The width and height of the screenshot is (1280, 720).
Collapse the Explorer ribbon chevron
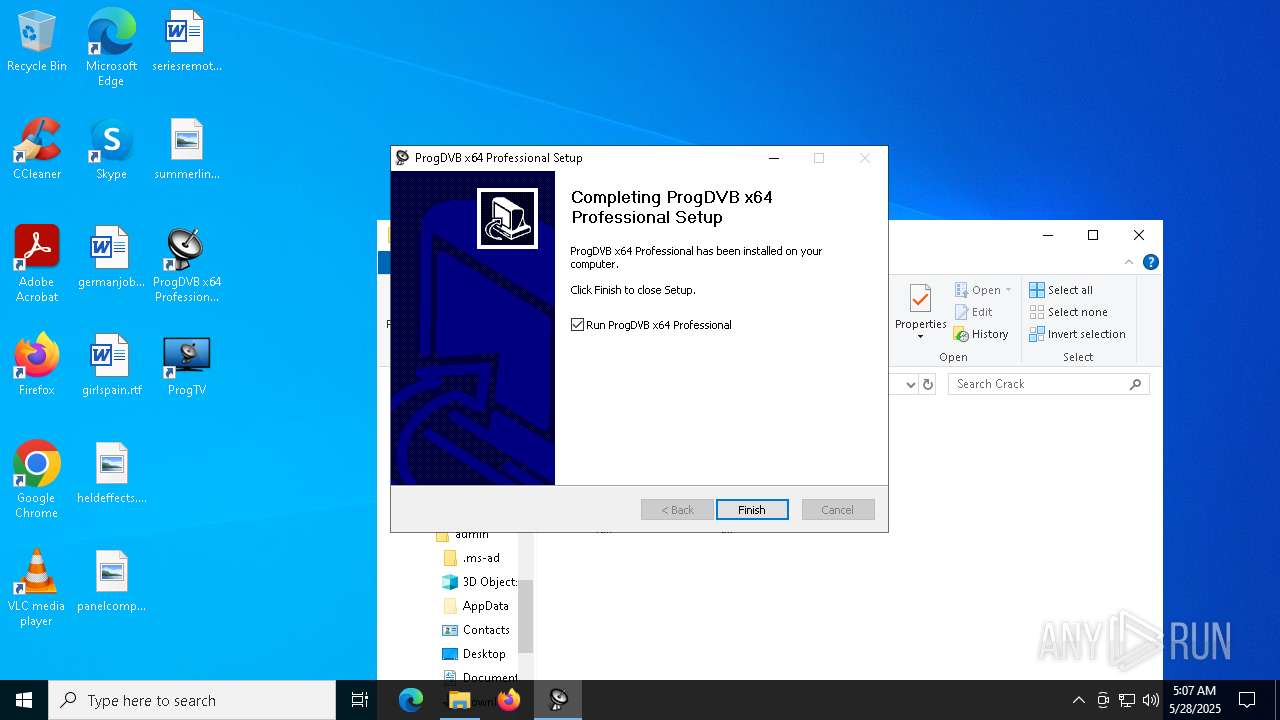point(1129,262)
